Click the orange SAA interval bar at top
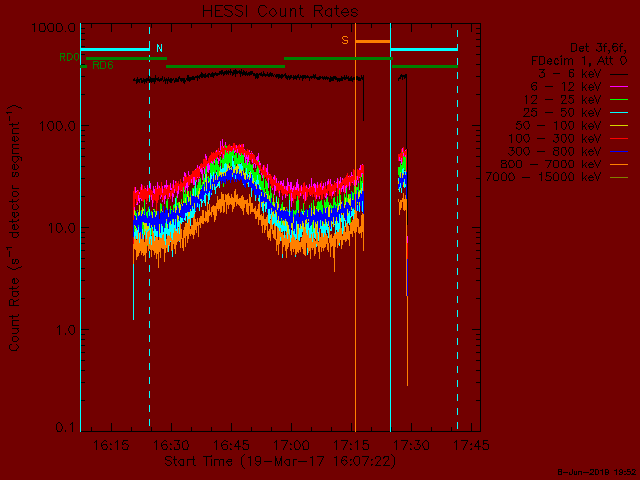The height and width of the screenshot is (480, 640). click(373, 42)
